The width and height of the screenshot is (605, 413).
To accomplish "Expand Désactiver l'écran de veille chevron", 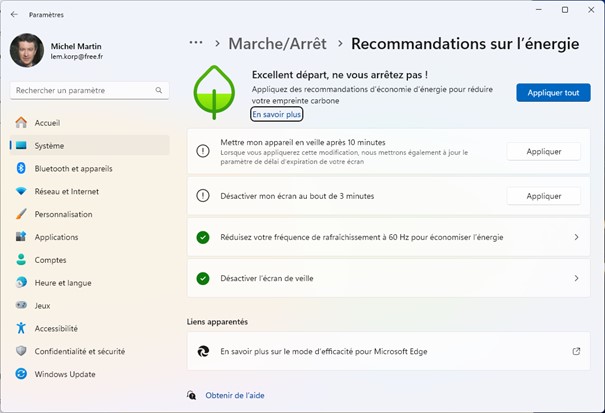I will pyautogui.click(x=576, y=278).
